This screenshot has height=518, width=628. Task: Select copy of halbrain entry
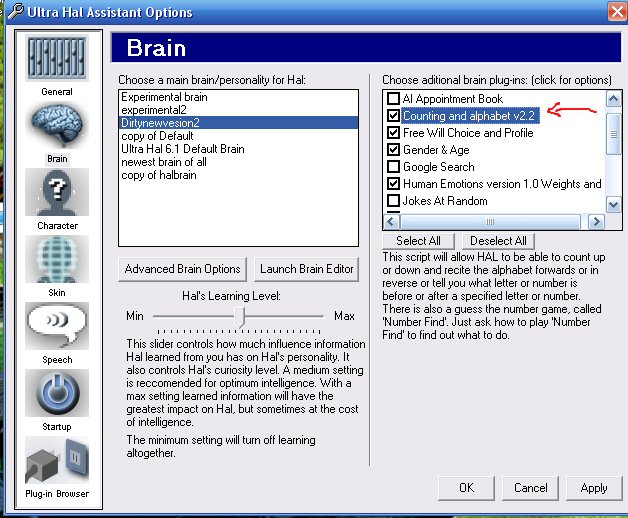click(238, 175)
